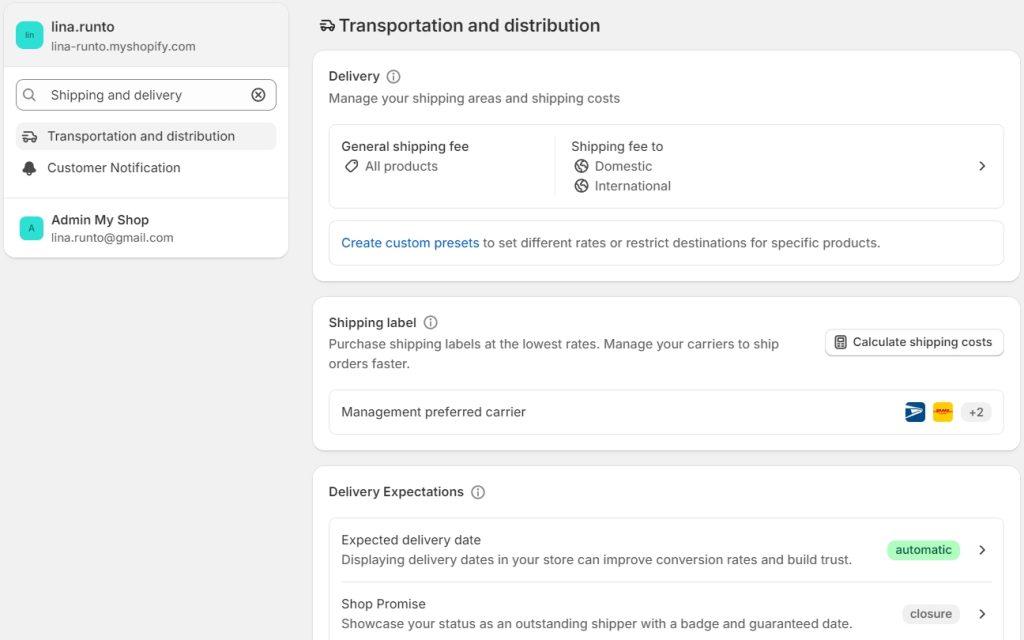This screenshot has height=640, width=1024.
Task: Expand the Expected delivery date settings
Action: [x=982, y=549]
